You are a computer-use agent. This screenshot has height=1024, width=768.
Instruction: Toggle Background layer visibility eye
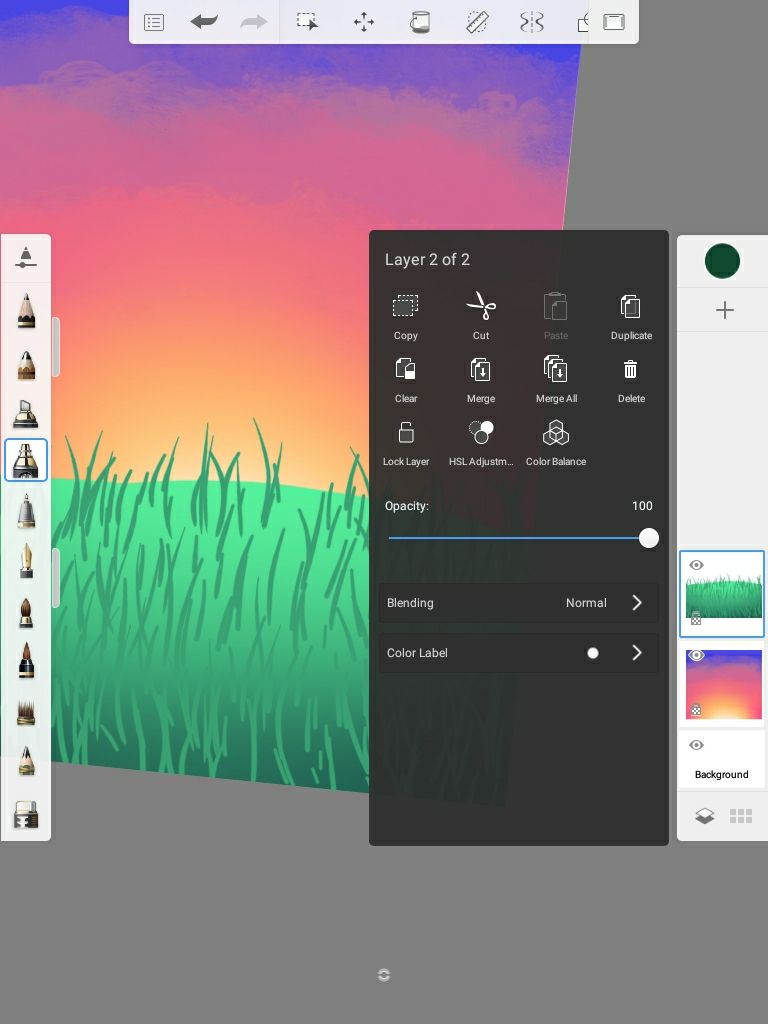696,745
